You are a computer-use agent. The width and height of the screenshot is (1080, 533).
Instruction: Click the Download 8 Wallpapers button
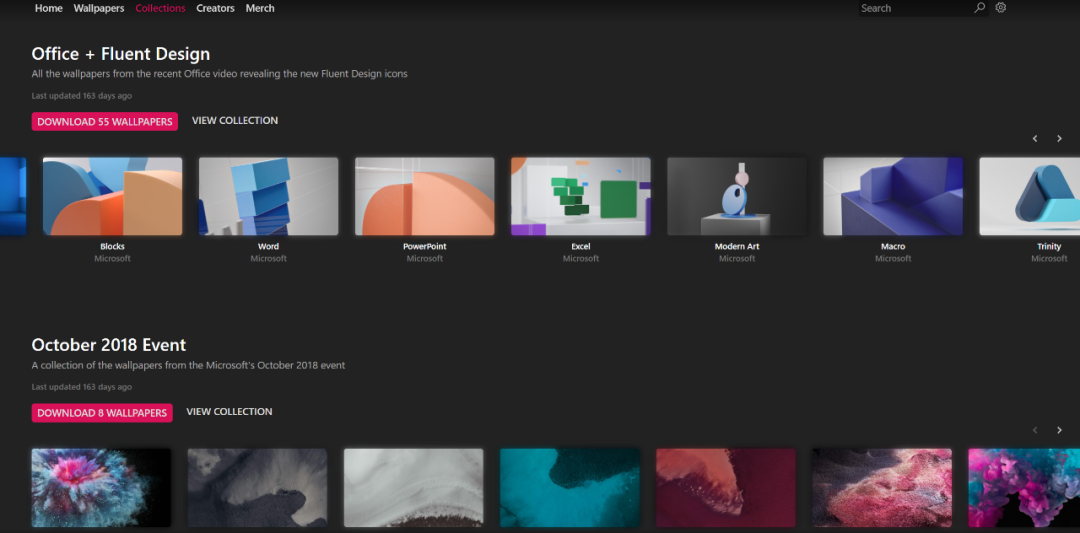coord(102,413)
